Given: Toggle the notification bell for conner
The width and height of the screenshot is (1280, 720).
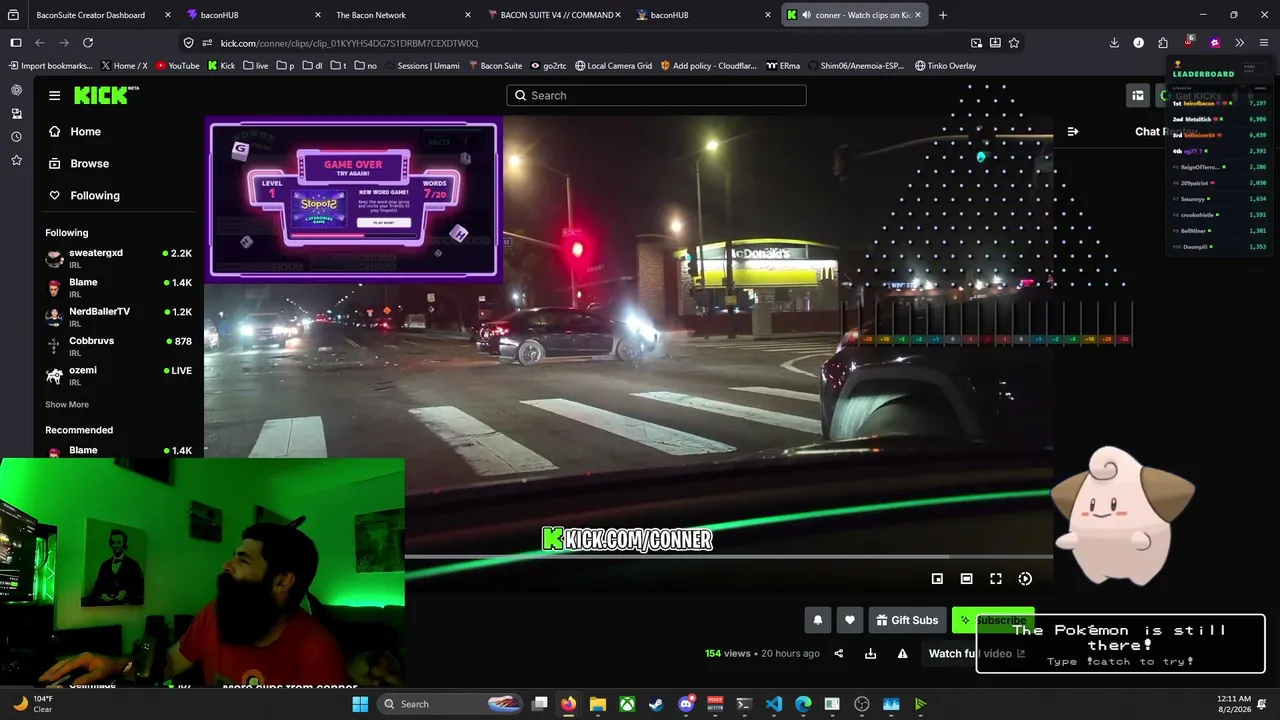Looking at the screenshot, I should point(818,620).
